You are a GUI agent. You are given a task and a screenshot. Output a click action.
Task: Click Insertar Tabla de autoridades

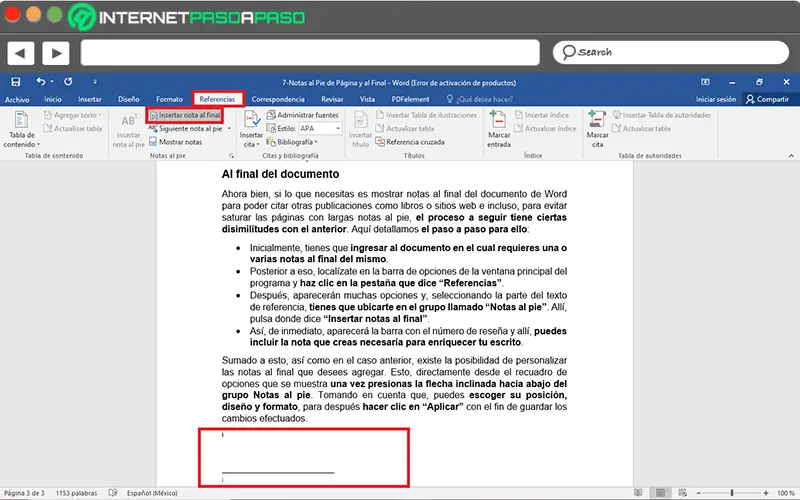click(x=662, y=115)
